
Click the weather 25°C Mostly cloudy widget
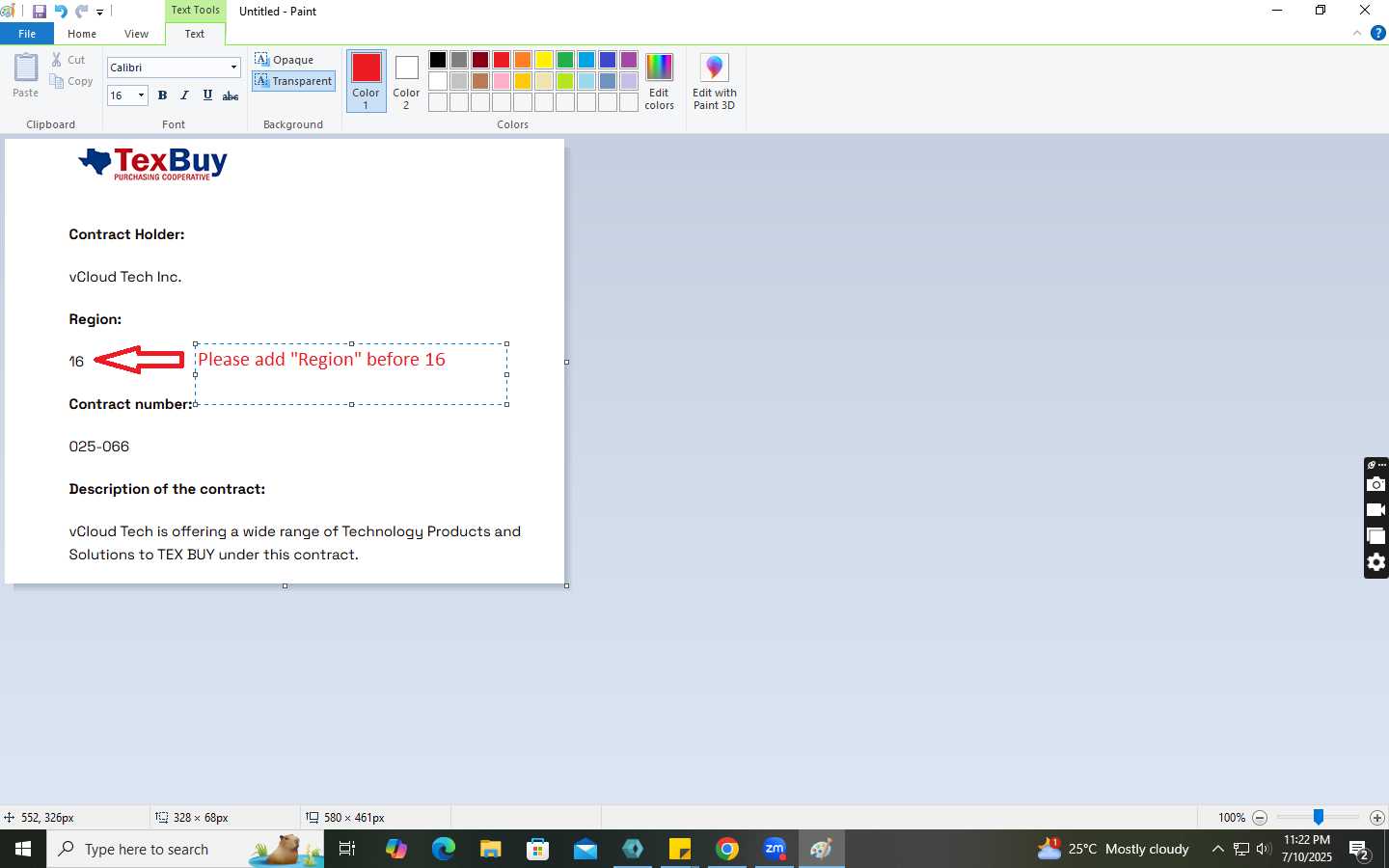1113,849
